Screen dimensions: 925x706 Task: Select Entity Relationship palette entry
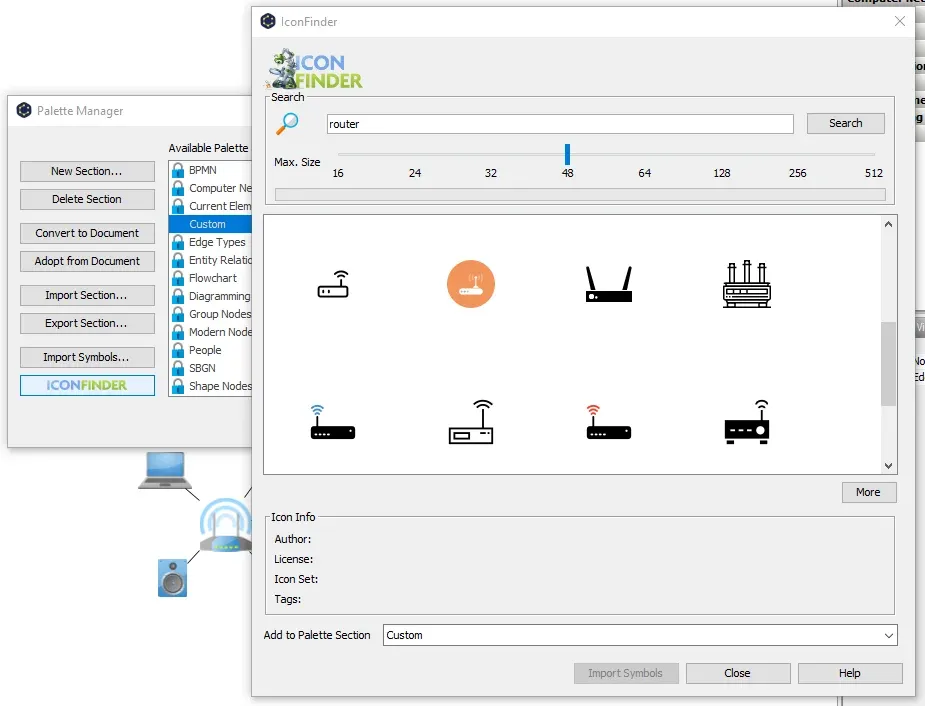(x=210, y=260)
